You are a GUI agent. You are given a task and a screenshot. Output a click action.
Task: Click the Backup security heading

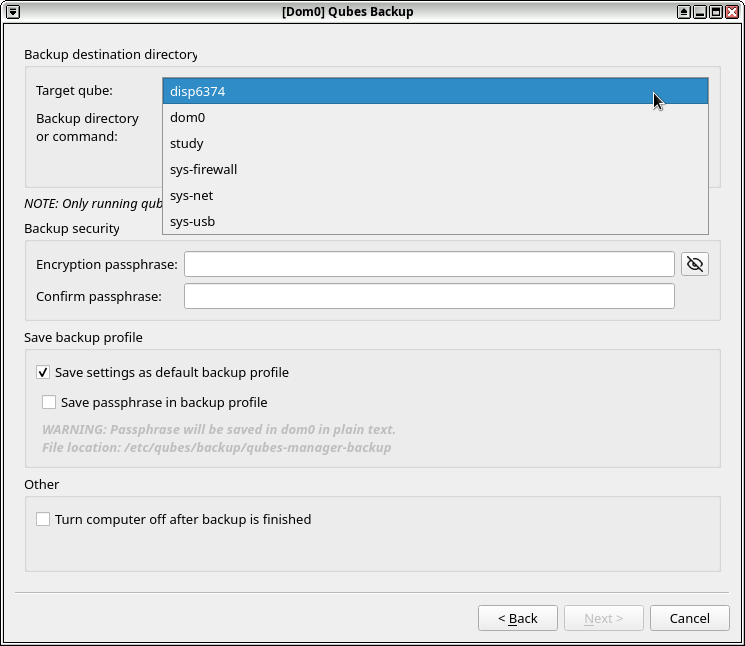(72, 228)
